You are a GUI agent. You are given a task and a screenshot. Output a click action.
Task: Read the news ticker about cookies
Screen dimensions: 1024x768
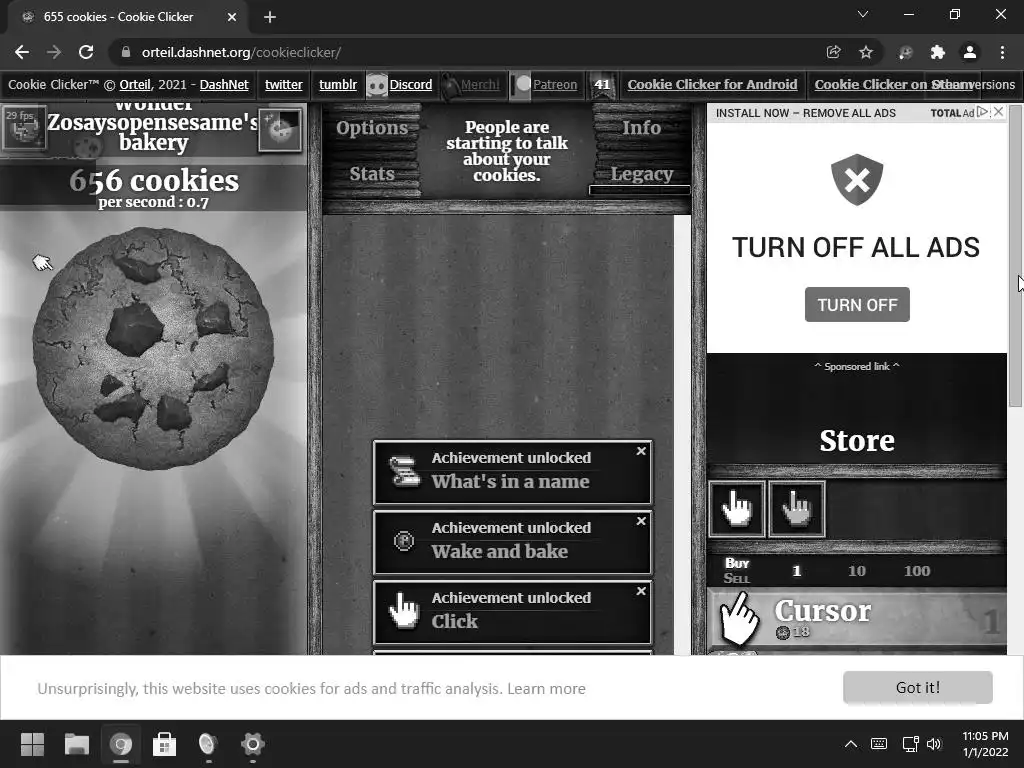click(x=507, y=151)
